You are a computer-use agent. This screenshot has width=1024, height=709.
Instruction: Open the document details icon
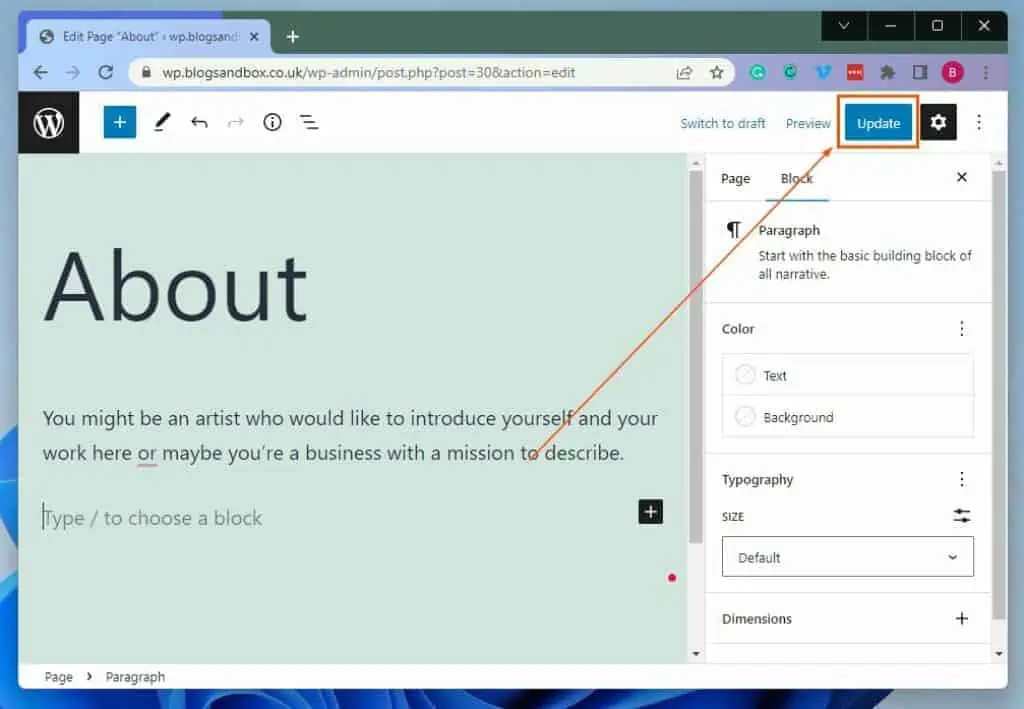(272, 122)
